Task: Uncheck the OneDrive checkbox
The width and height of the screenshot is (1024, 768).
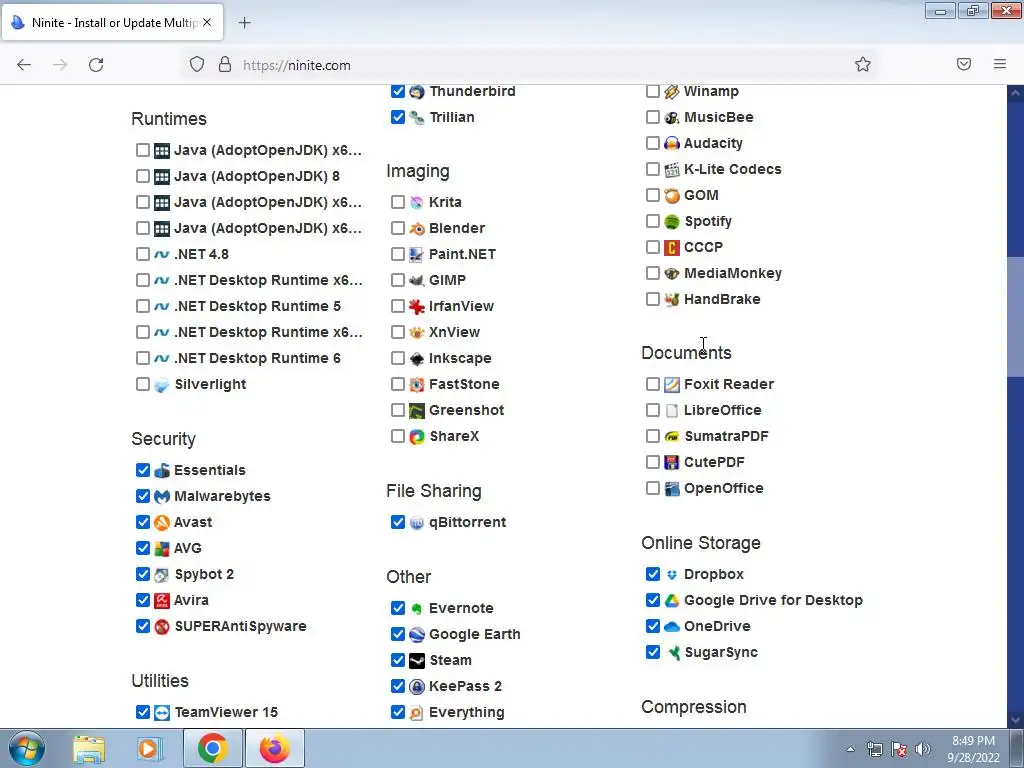Action: point(652,626)
